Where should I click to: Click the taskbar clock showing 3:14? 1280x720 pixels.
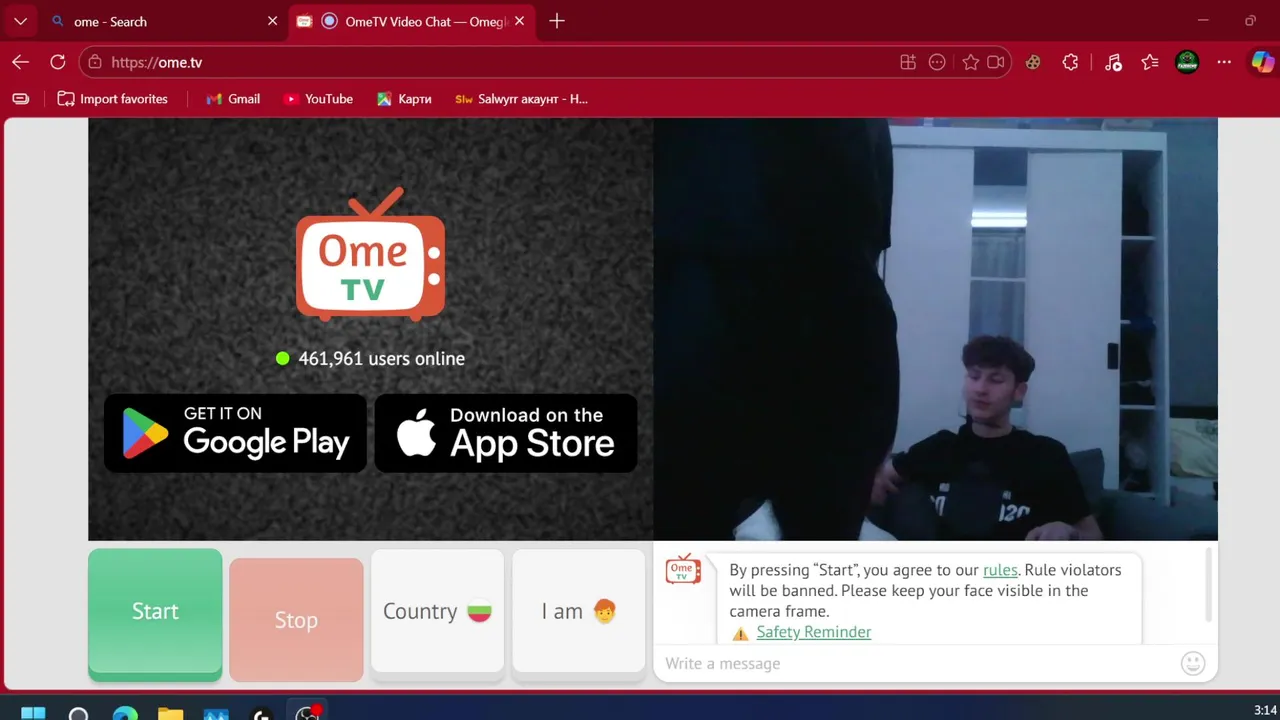pos(1264,711)
